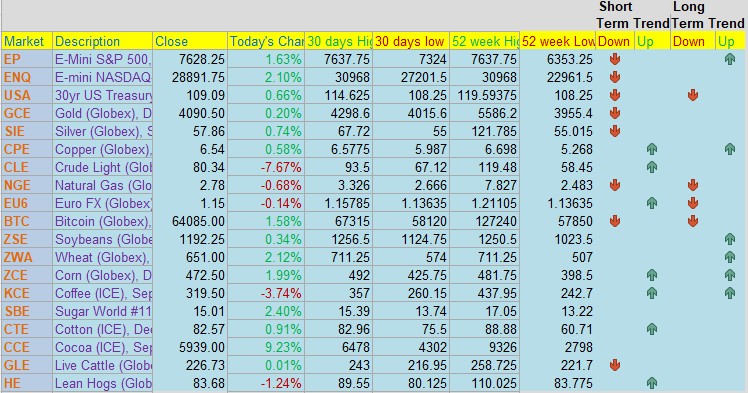This screenshot has height=393, width=748.
Task: Select the Close column header
Action: (x=190, y=41)
